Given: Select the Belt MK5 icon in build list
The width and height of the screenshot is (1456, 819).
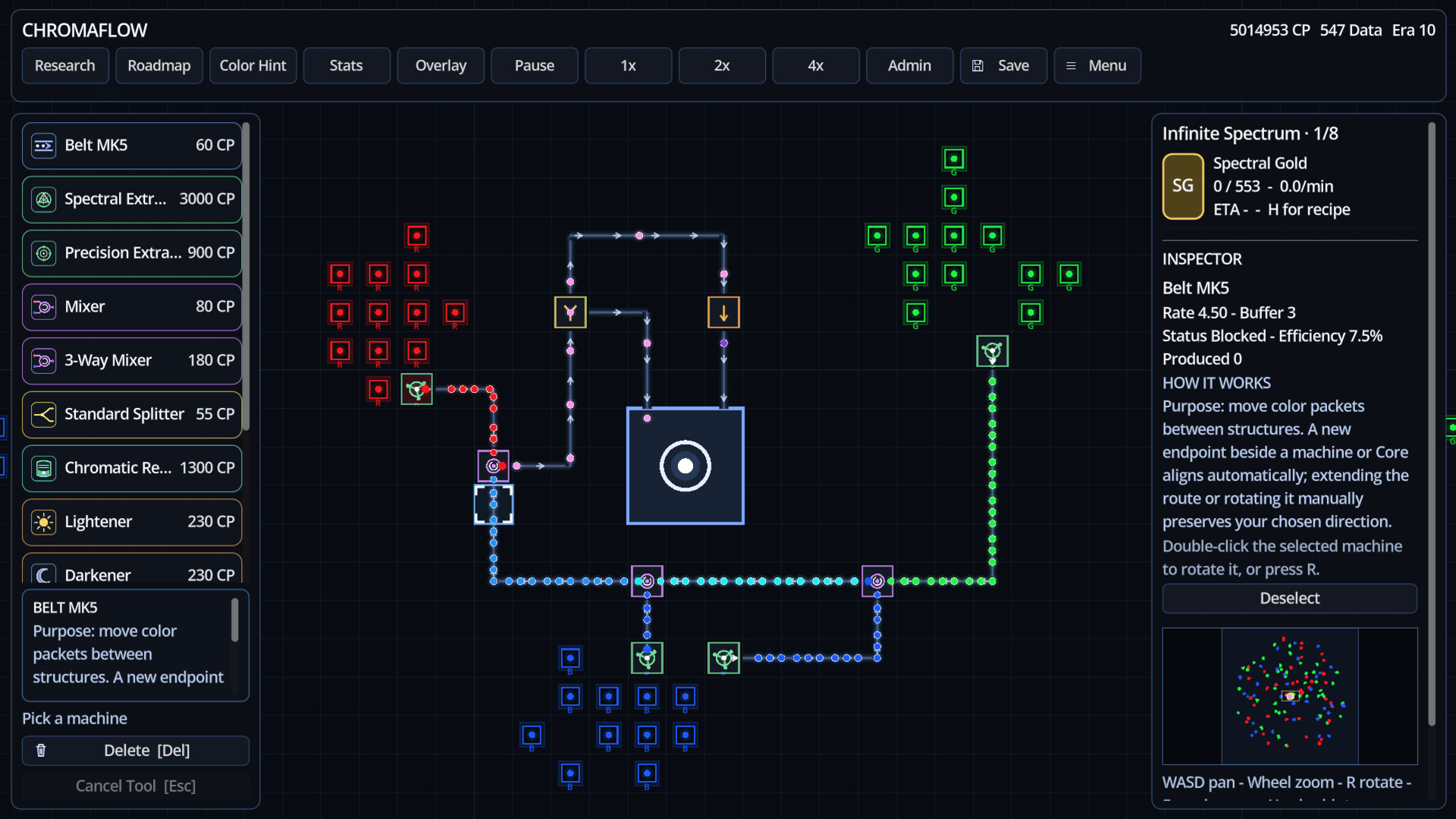Looking at the screenshot, I should coord(44,146).
